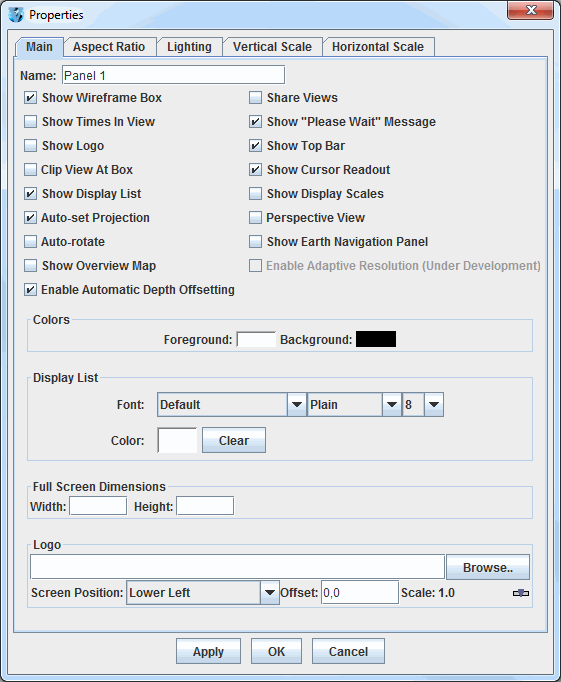Image resolution: width=561 pixels, height=682 pixels.
Task: Click the Clear color button
Action: [x=234, y=440]
